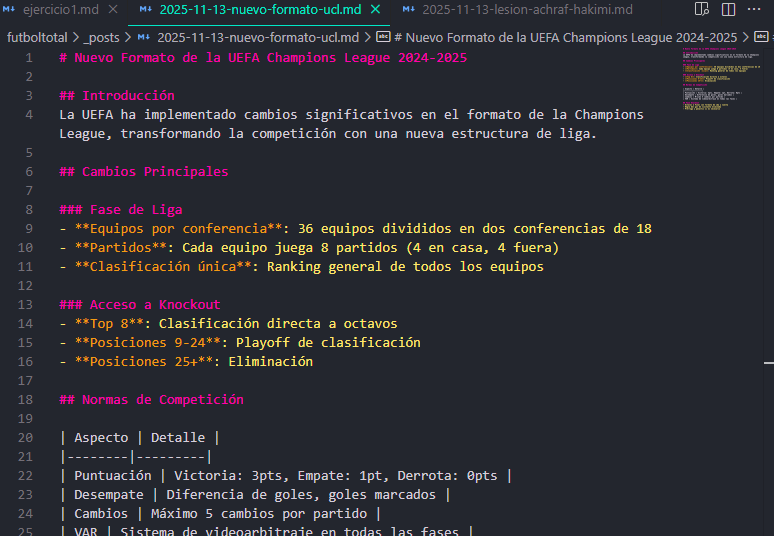Click the vertical scrollbar marker on the right edge
Image resolution: width=774 pixels, height=536 pixels.
[x=770, y=364]
